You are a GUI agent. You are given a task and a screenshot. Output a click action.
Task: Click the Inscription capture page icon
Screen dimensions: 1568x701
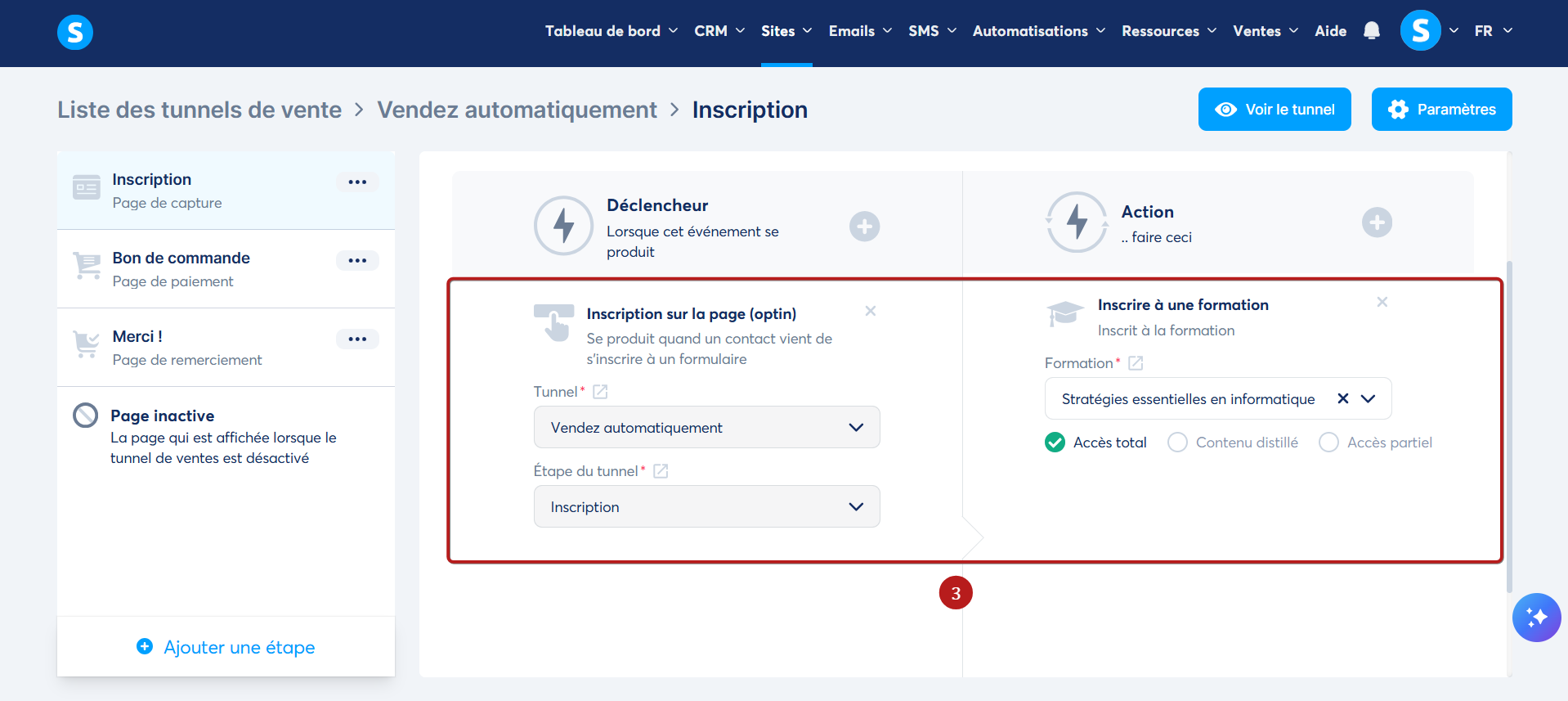click(87, 188)
